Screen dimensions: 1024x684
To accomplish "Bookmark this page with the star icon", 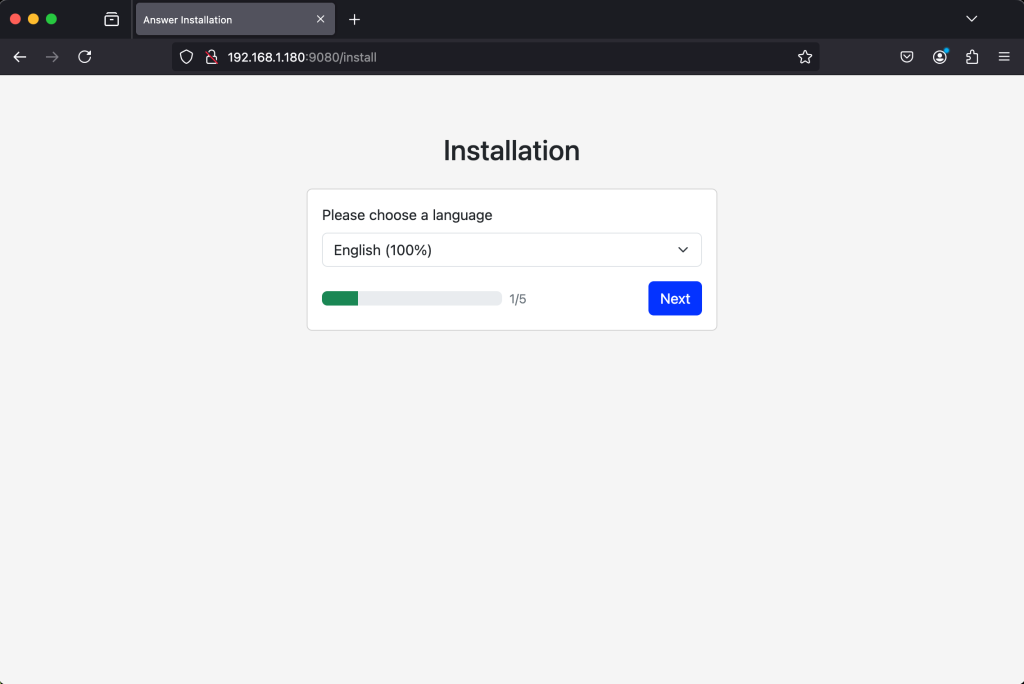I will coord(805,57).
